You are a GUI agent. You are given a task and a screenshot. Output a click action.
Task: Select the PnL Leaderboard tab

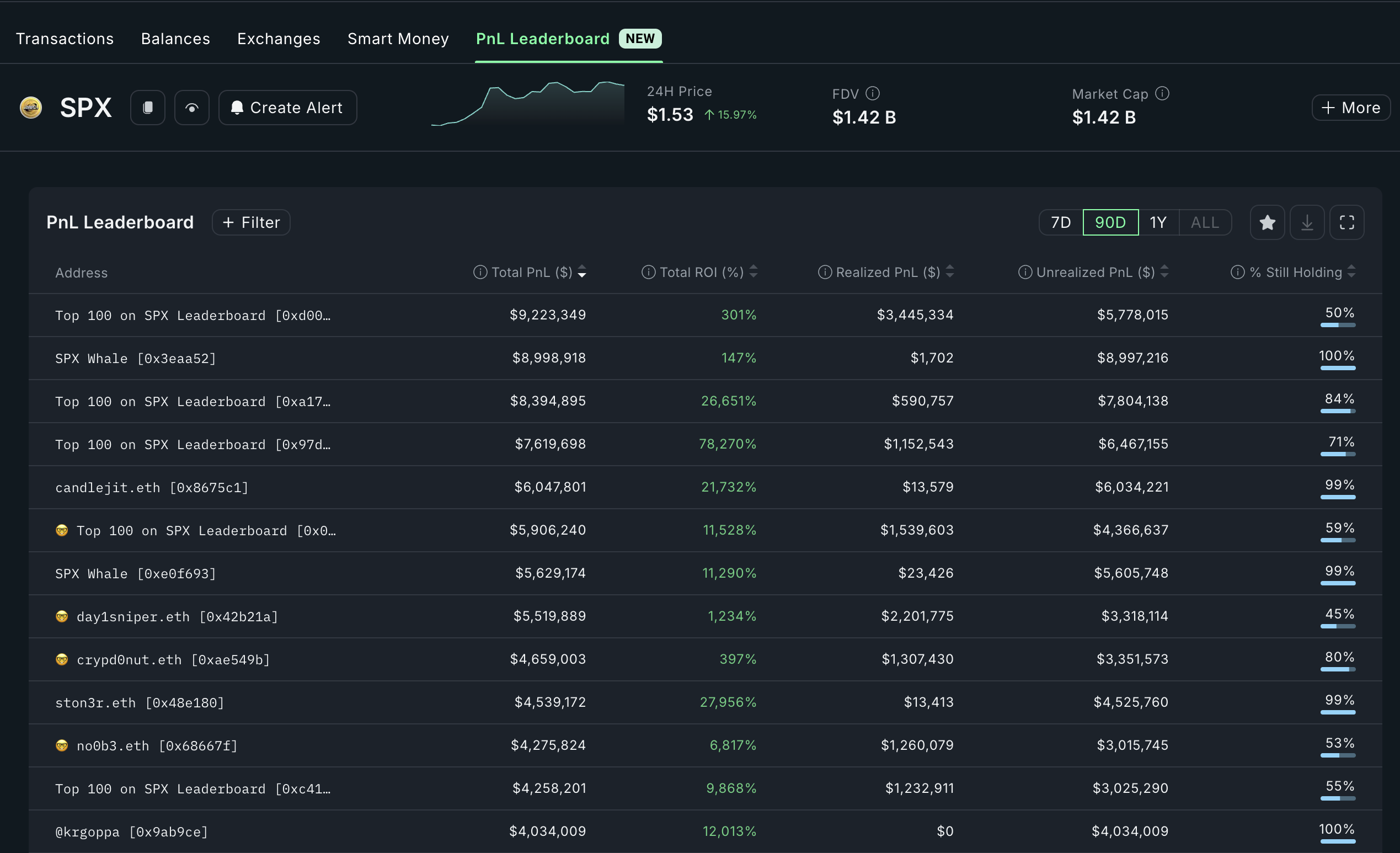click(x=543, y=39)
